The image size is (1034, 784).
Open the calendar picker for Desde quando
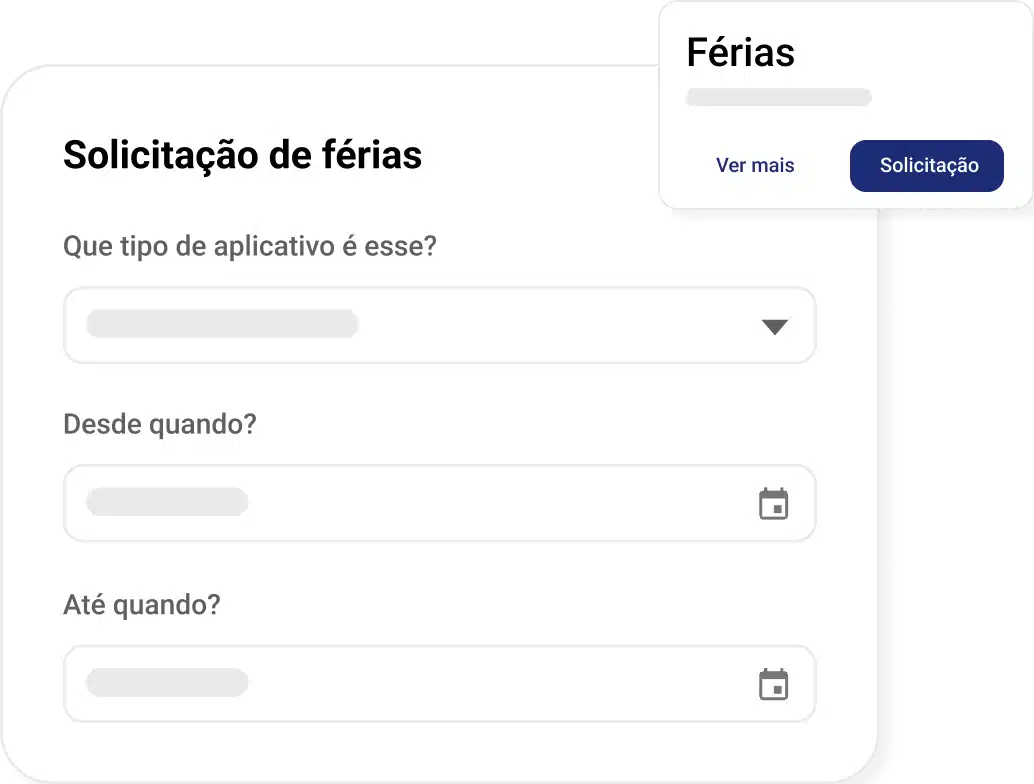coord(773,504)
